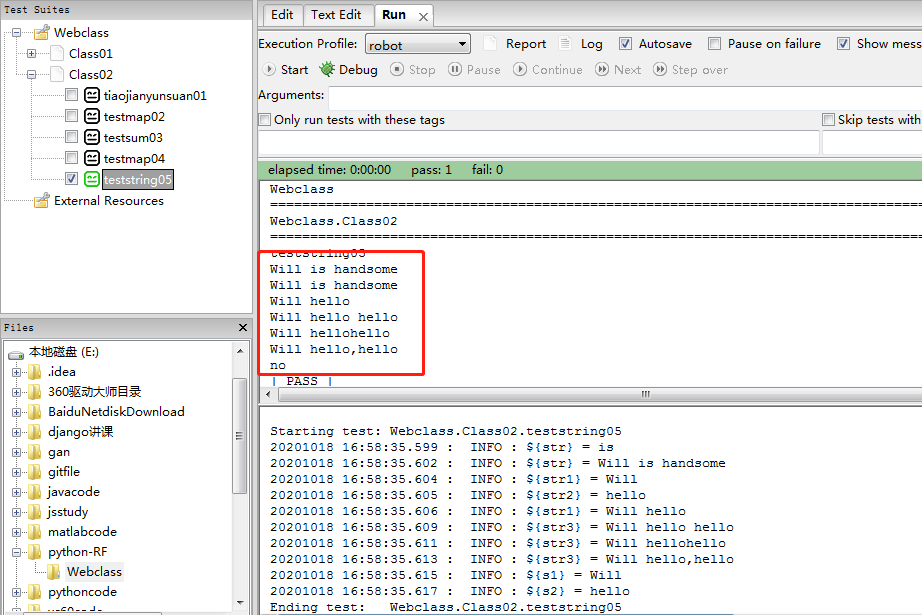Click the Class02 file icon
Image resolution: width=922 pixels, height=615 pixels.
click(x=57, y=75)
